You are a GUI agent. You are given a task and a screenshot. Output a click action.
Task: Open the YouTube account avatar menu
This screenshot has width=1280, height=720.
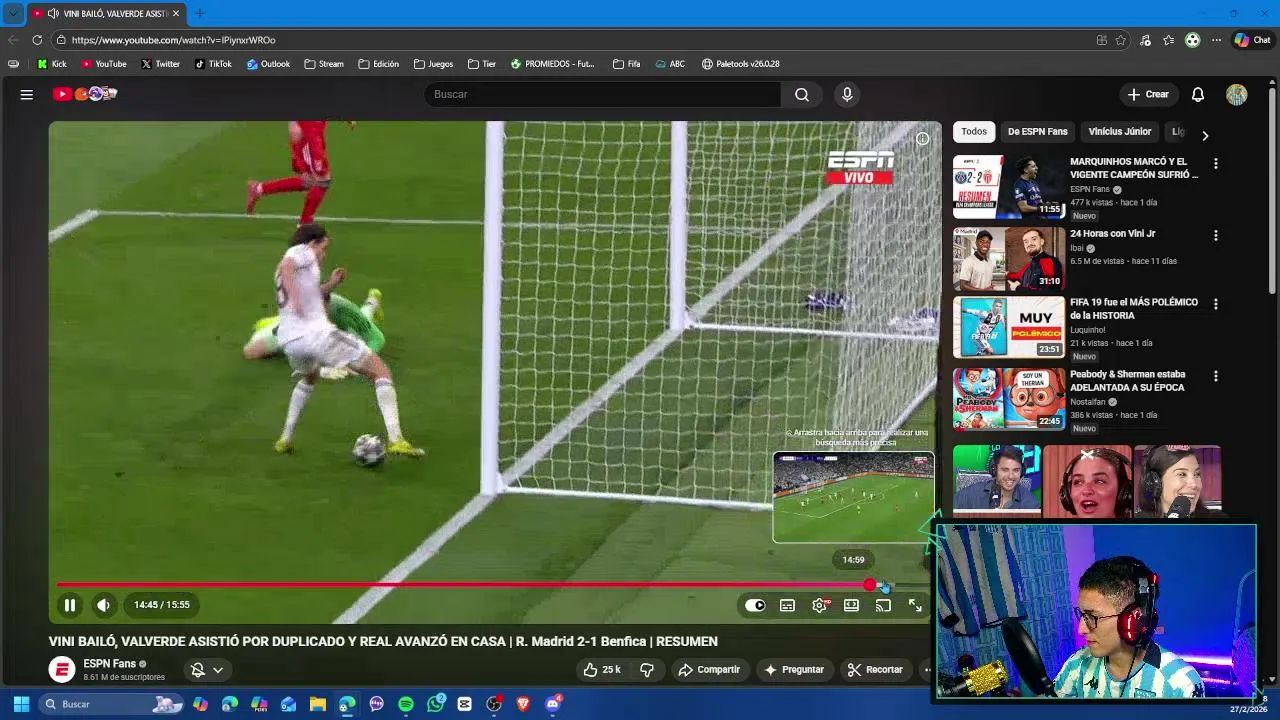pyautogui.click(x=1237, y=94)
